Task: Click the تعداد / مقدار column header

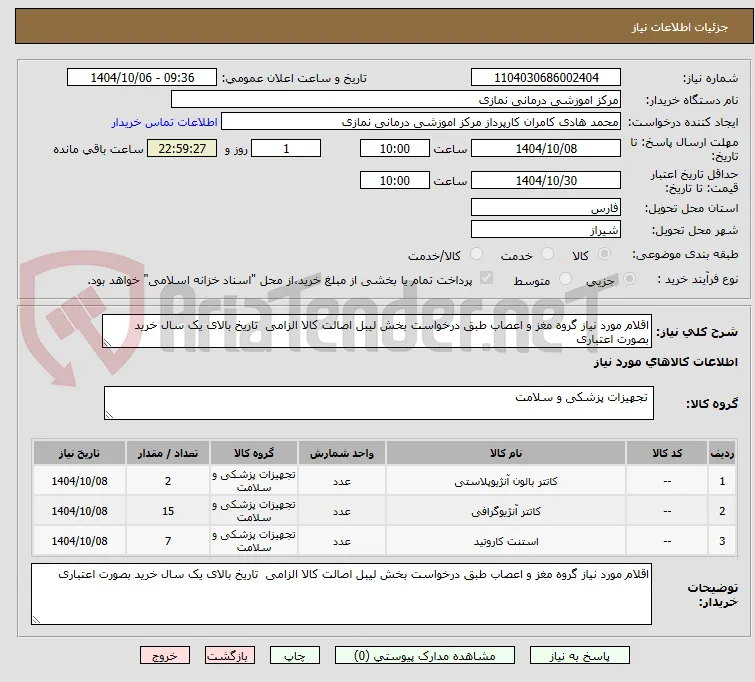Action: 168,453
